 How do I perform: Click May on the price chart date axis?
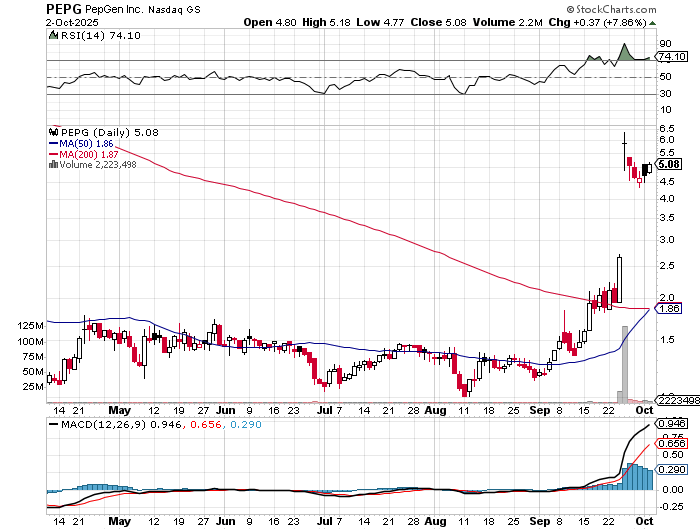(x=120, y=410)
